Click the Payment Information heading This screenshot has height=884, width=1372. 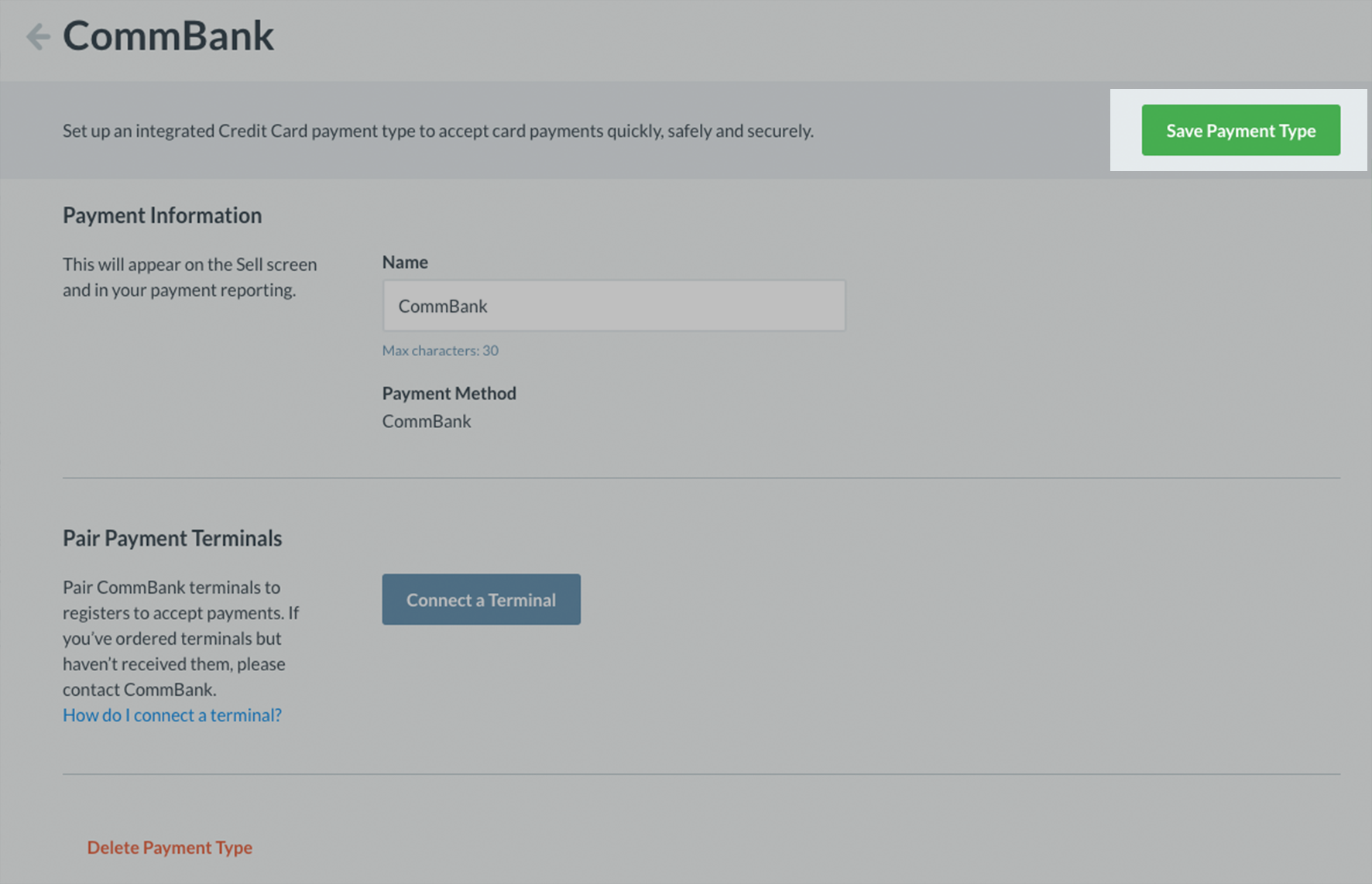click(x=162, y=215)
